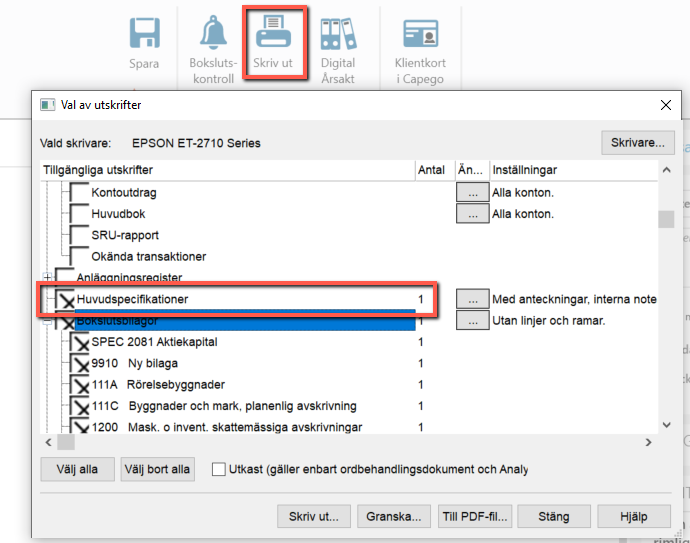This screenshot has height=543, width=690.
Task: Click the vertical scrollbar thumb
Action: pyautogui.click(x=666, y=219)
